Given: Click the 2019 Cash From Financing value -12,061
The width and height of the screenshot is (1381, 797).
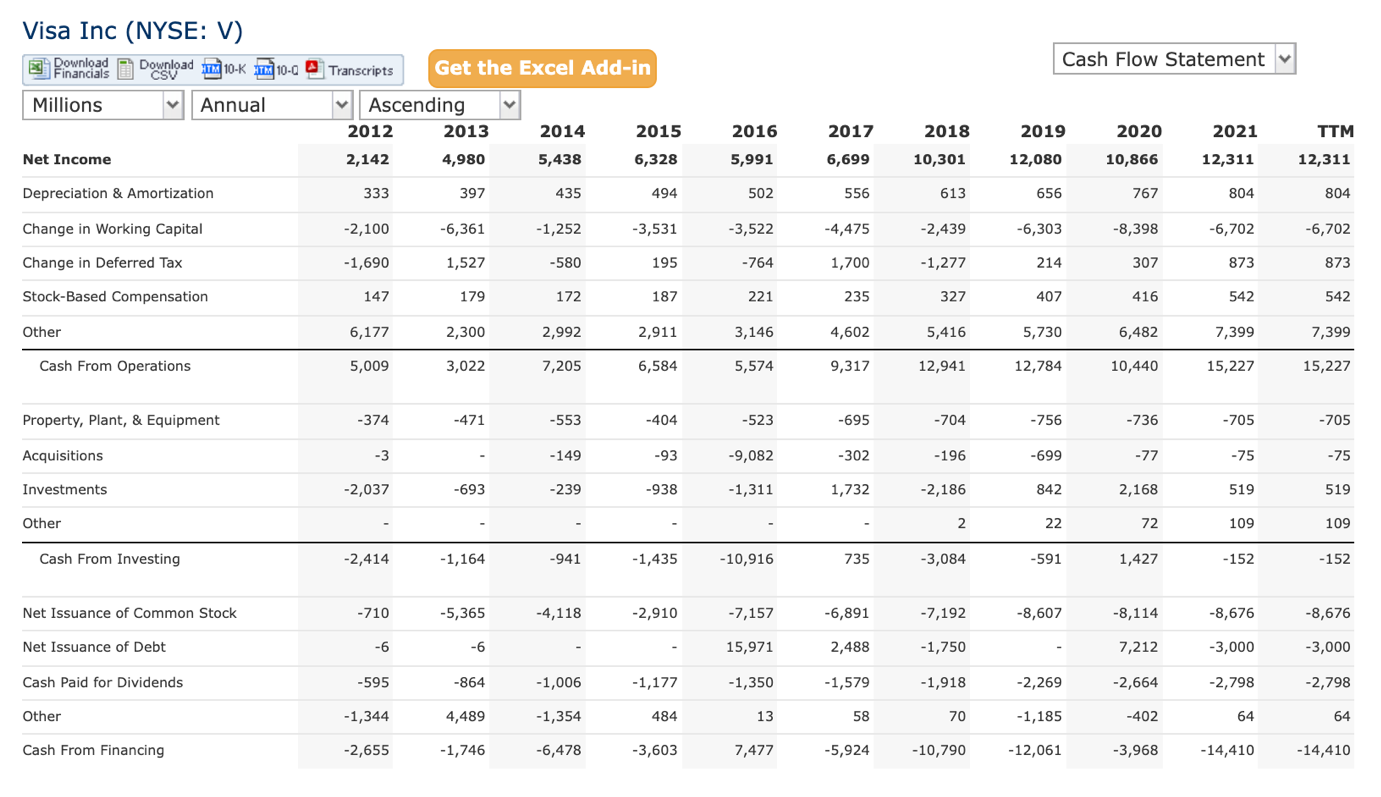Looking at the screenshot, I should coord(1034,750).
